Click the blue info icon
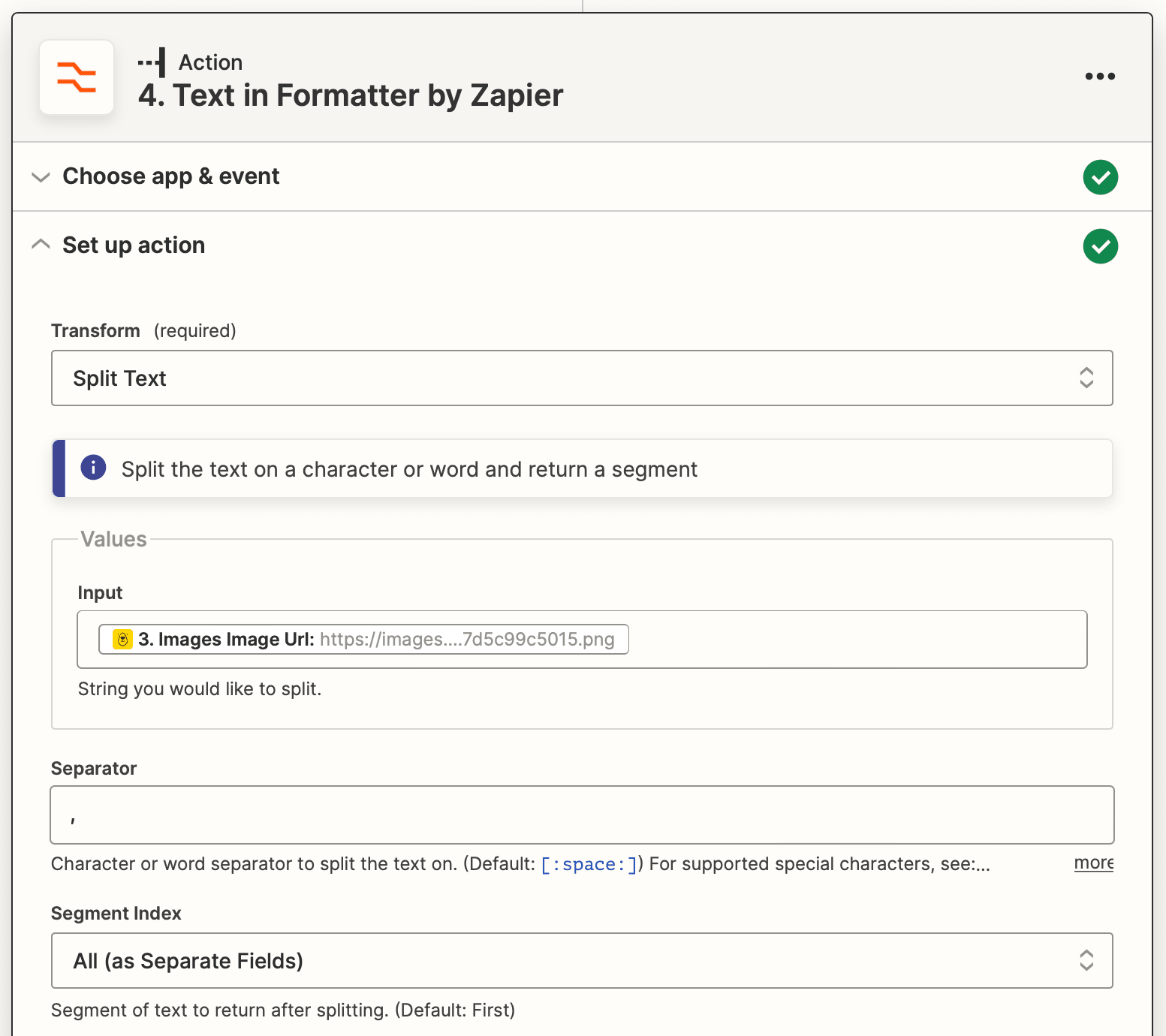Viewport: 1166px width, 1036px height. (x=93, y=467)
